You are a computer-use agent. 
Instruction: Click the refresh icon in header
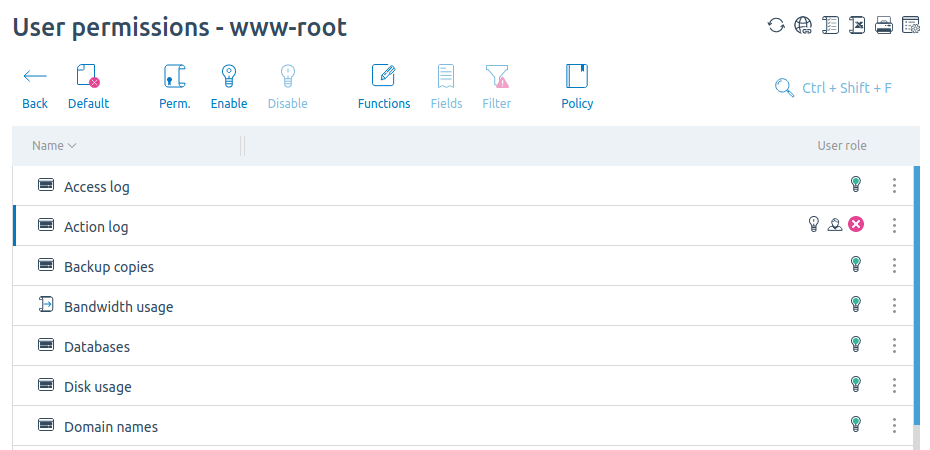click(776, 25)
